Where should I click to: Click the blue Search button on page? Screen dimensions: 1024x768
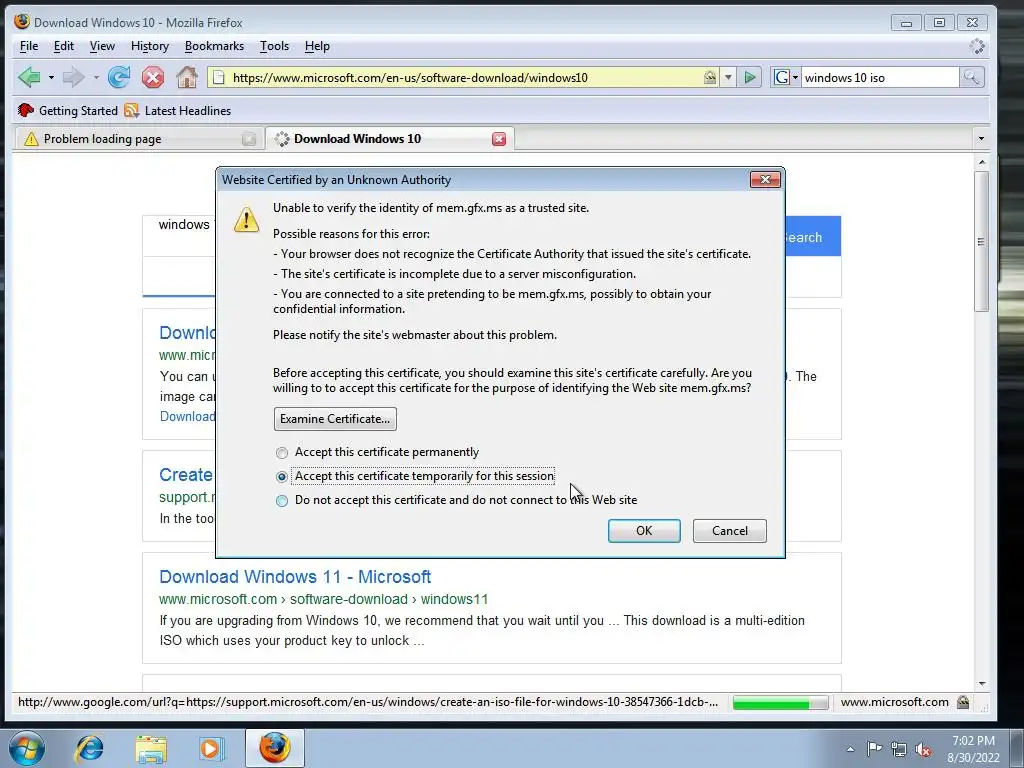click(813, 236)
